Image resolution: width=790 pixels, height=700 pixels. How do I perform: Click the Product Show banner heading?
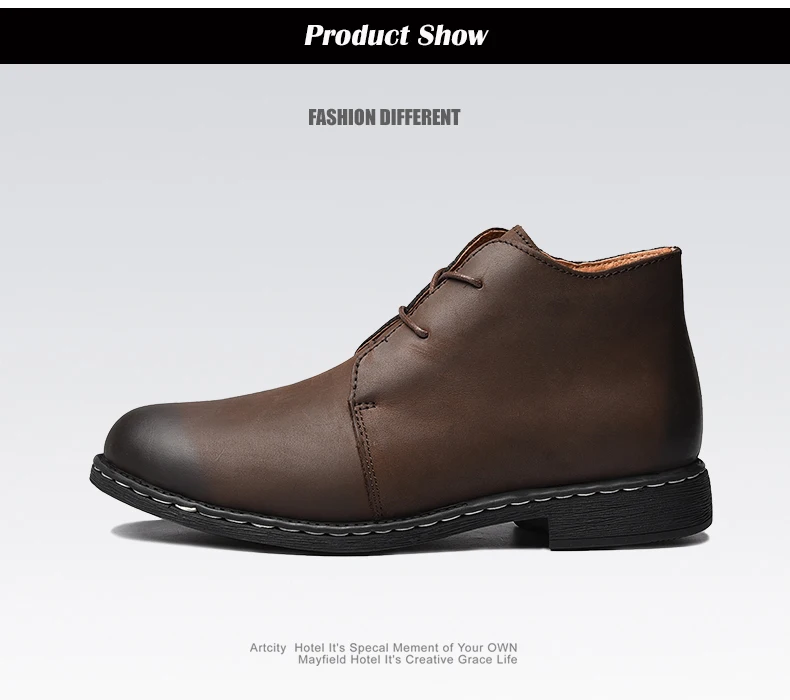pos(396,35)
